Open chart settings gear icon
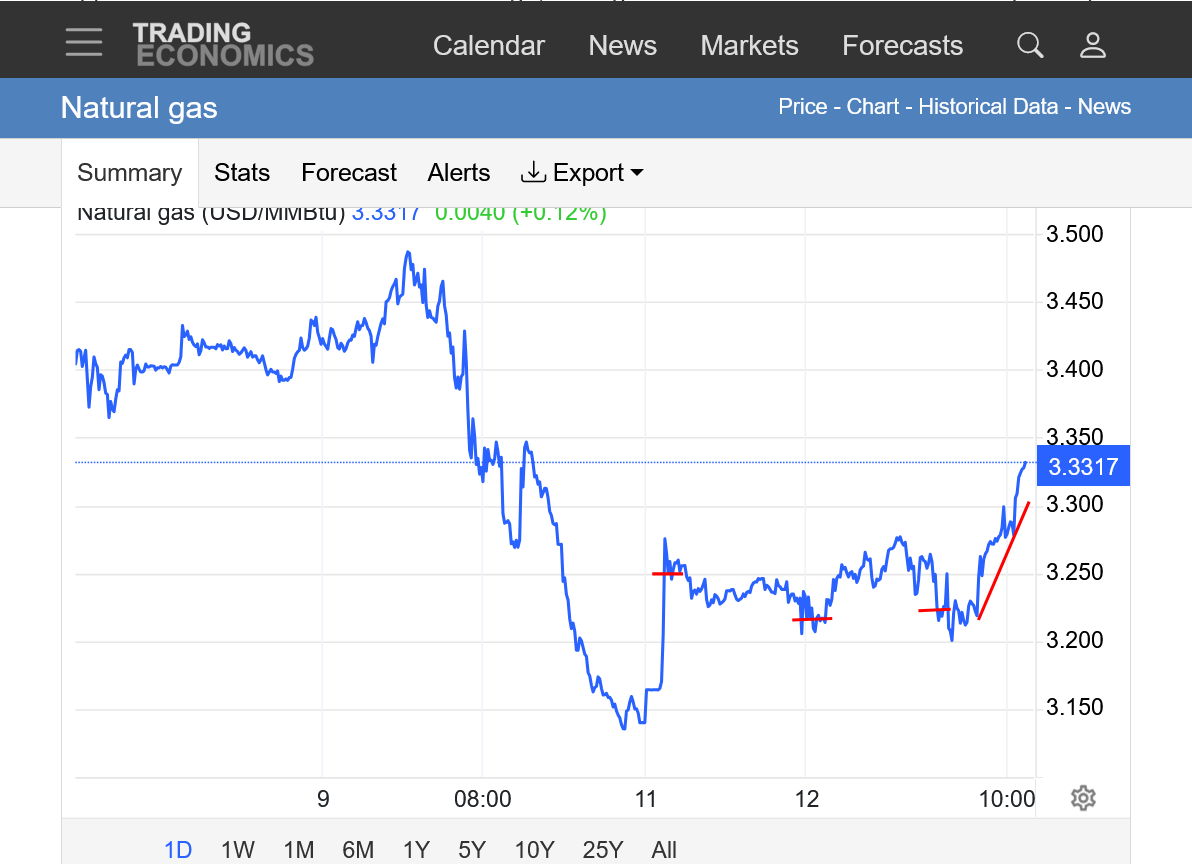Viewport: 1192px width, 864px height. [x=1083, y=798]
